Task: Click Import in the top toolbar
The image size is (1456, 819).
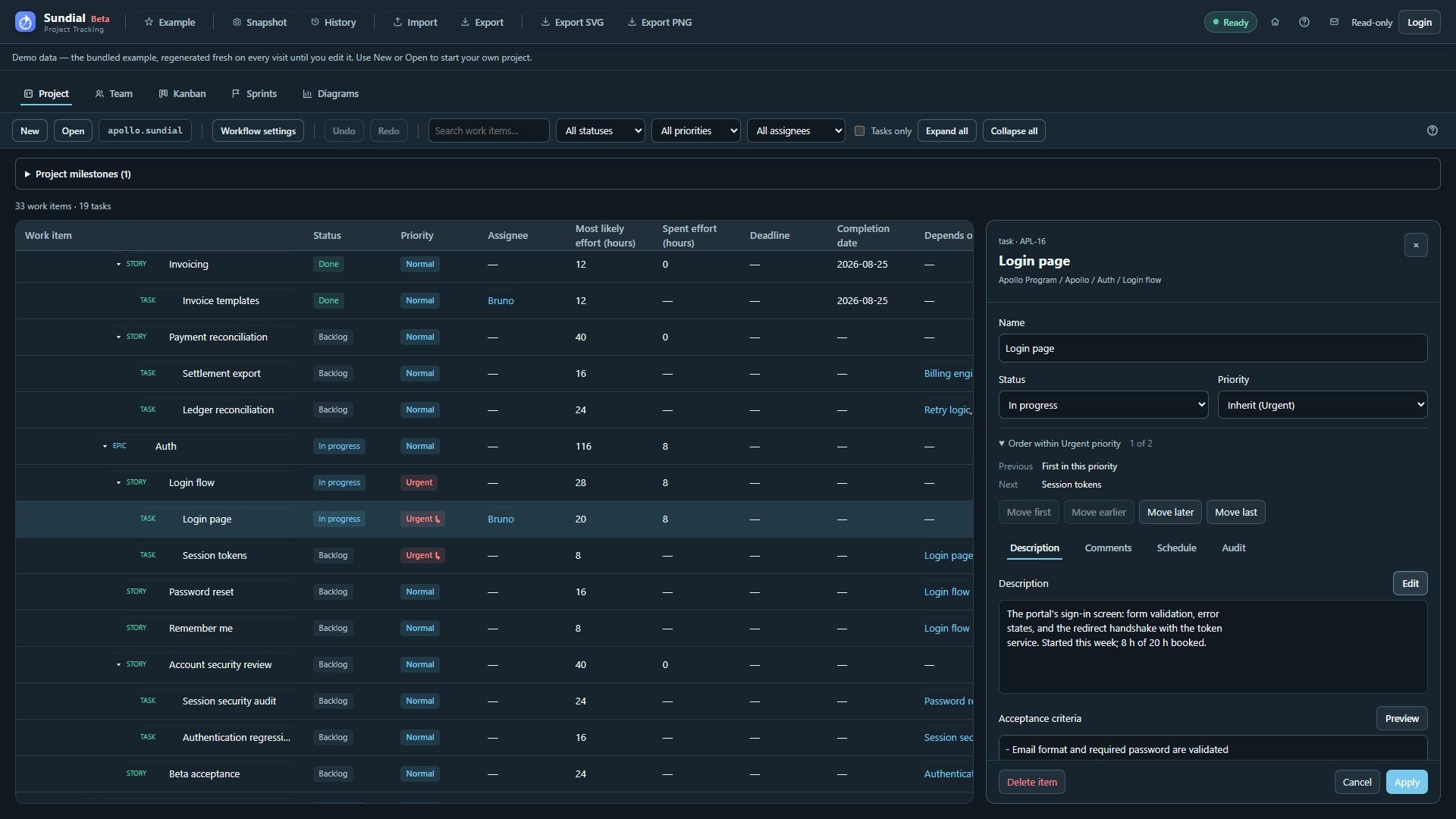Action: (x=415, y=22)
